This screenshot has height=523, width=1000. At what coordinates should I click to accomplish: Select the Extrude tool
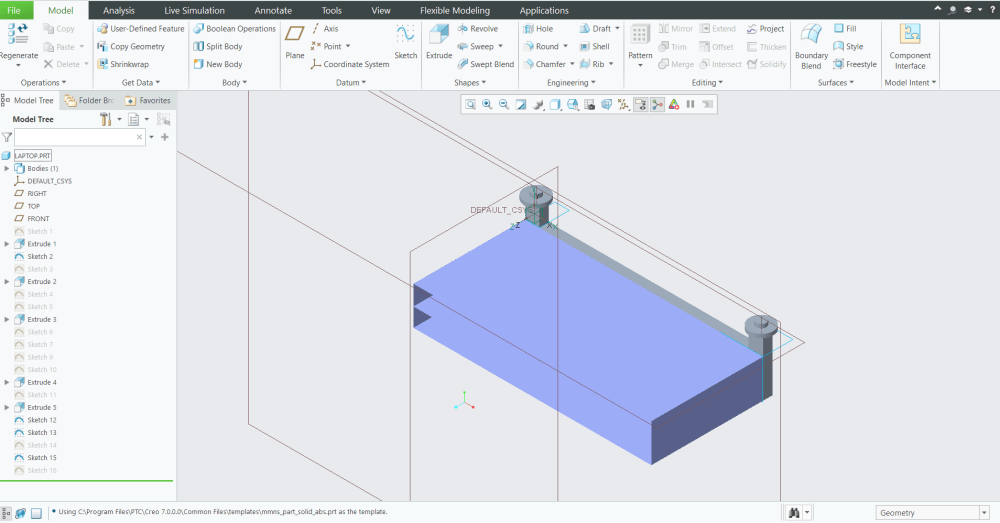coord(439,43)
